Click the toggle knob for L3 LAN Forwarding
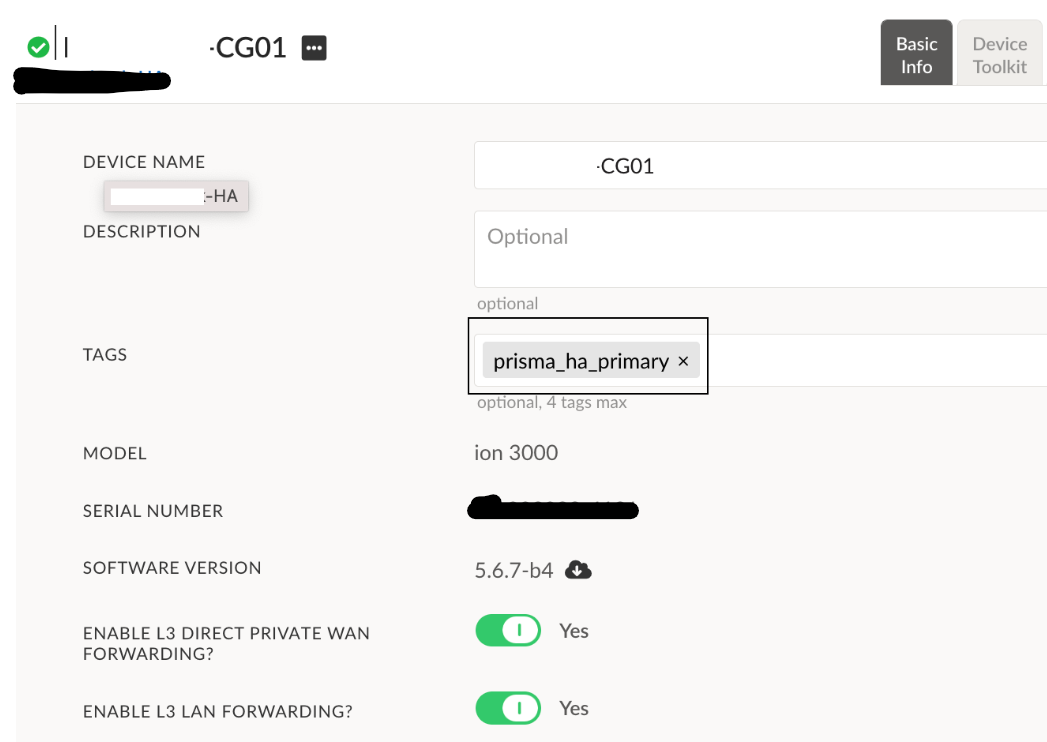 pyautogui.click(x=518, y=708)
